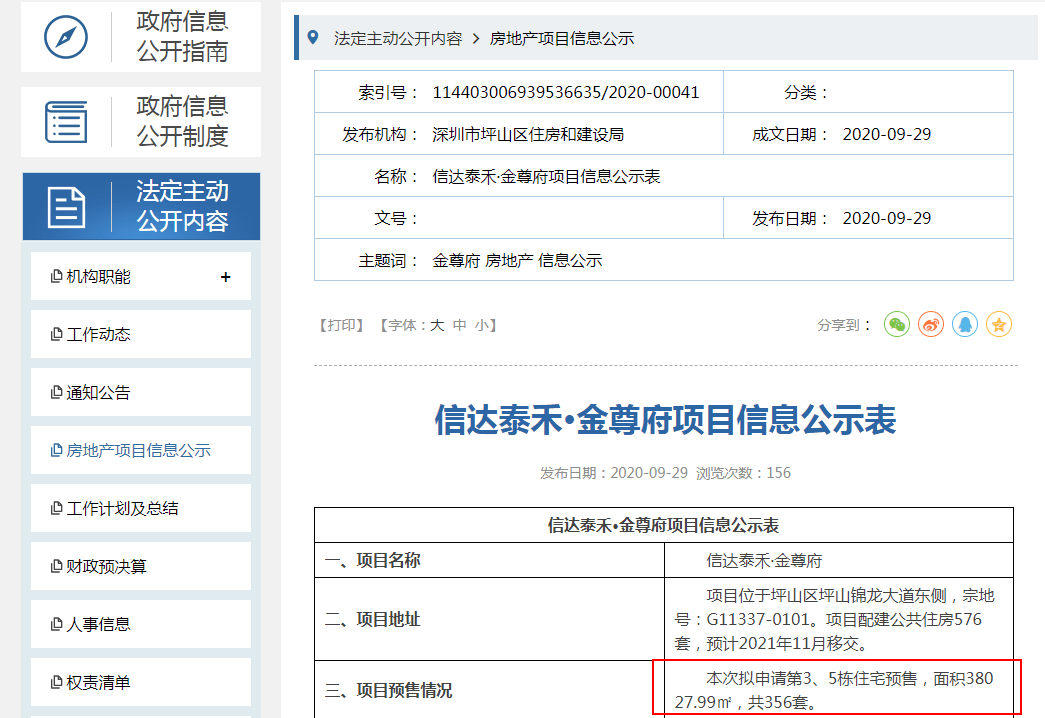1045x718 pixels.
Task: Click project name cell 信达泰禾·金尊府
Action: [x=764, y=561]
